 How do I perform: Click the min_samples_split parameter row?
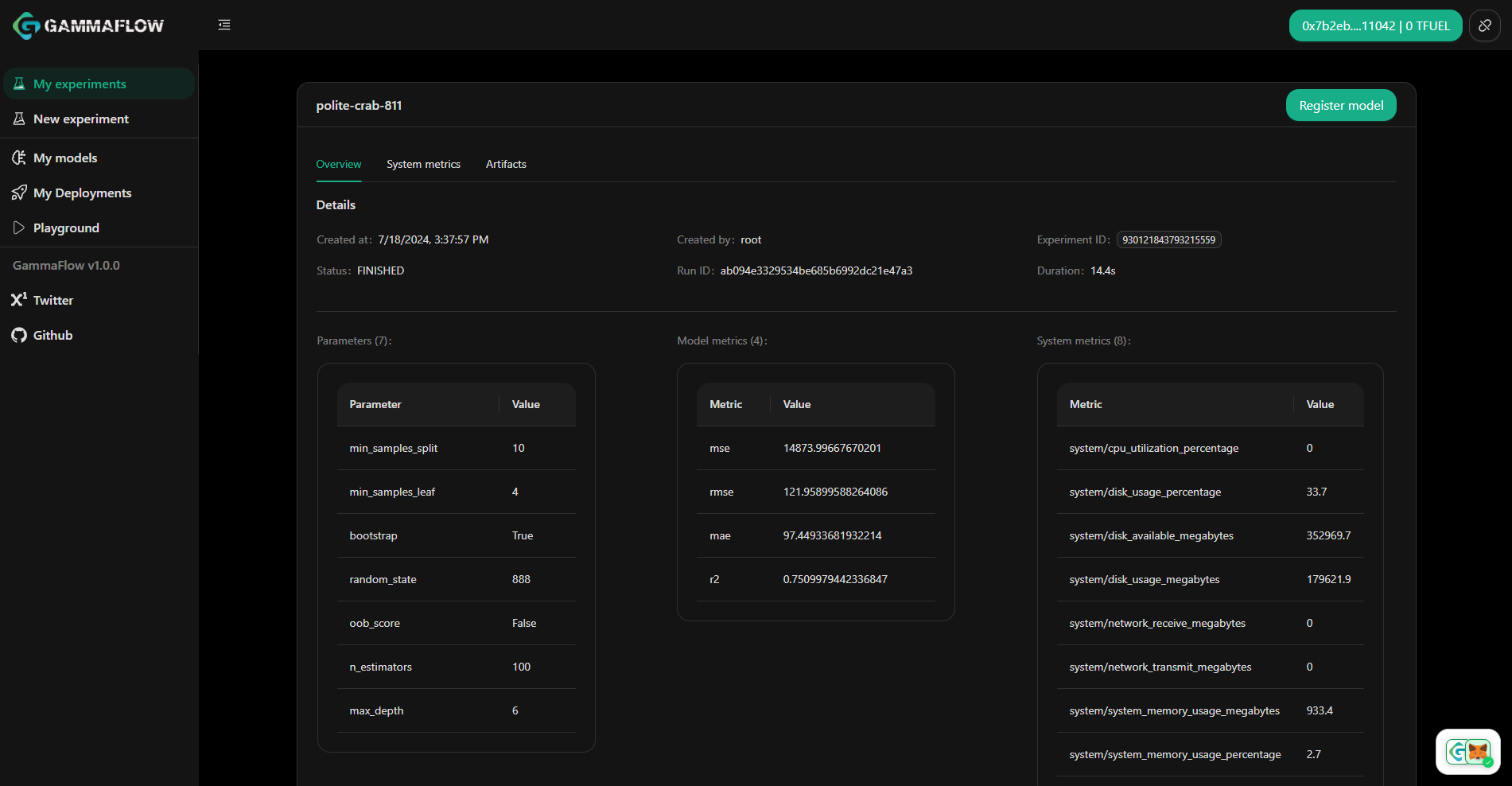[457, 448]
